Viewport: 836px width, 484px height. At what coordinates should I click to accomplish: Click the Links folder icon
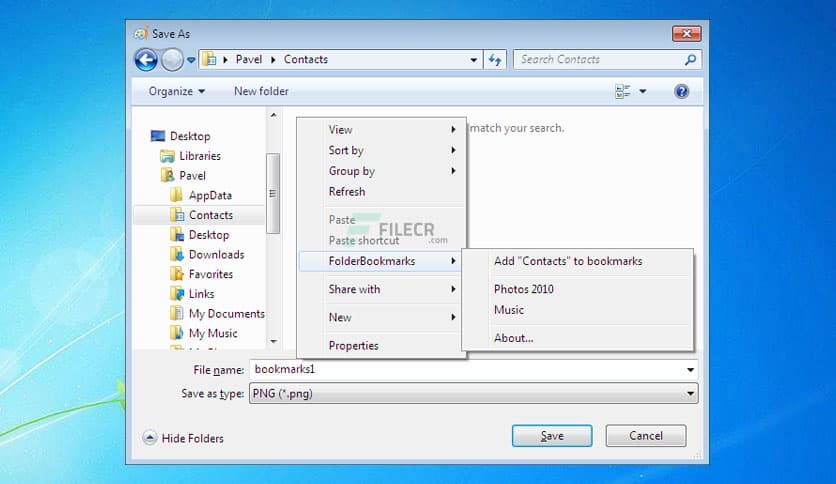pyautogui.click(x=176, y=294)
